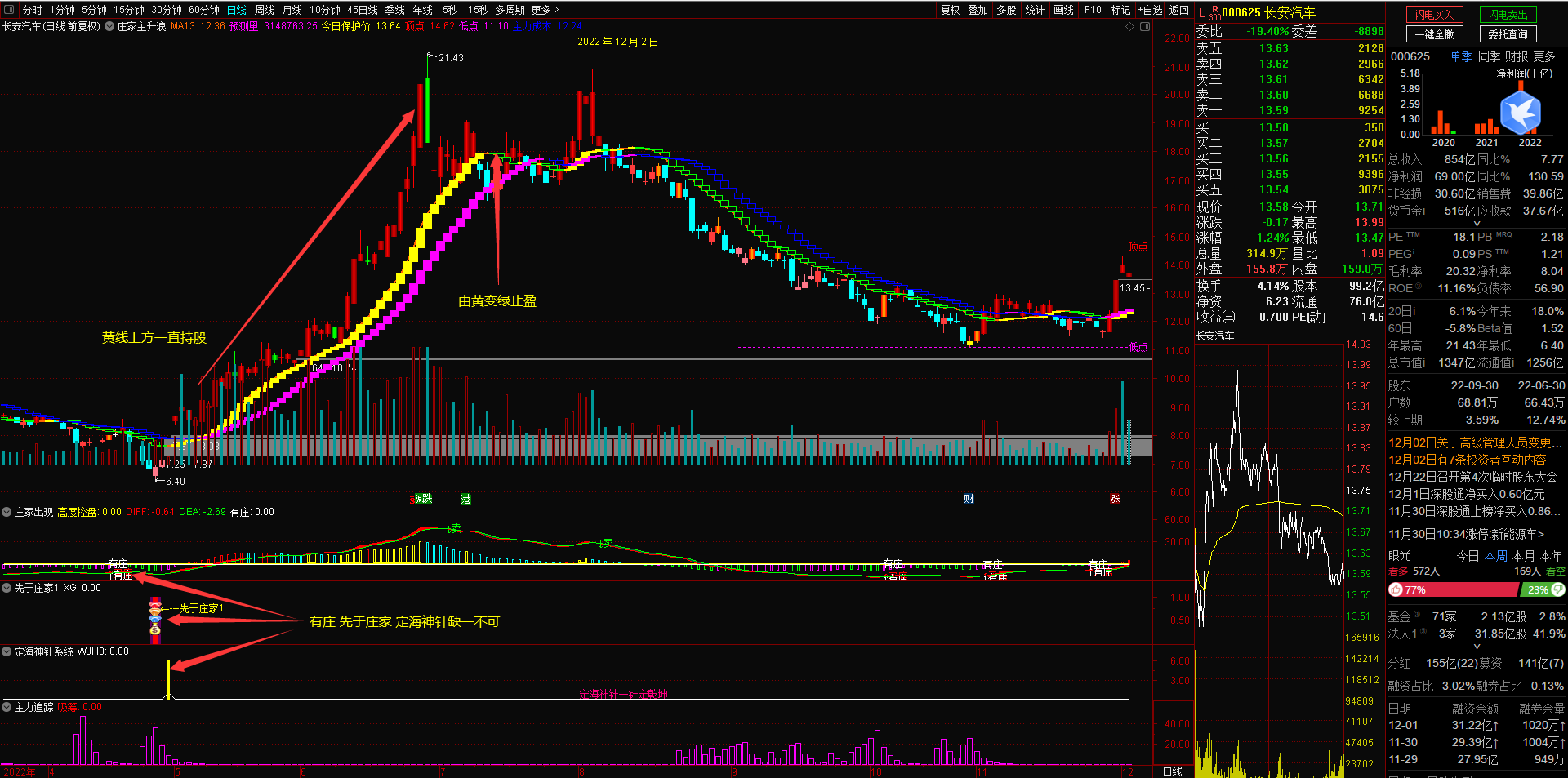Viewport: 1568px width, 778px height.
Task: Add stock via +自选 button
Action: tap(1151, 10)
